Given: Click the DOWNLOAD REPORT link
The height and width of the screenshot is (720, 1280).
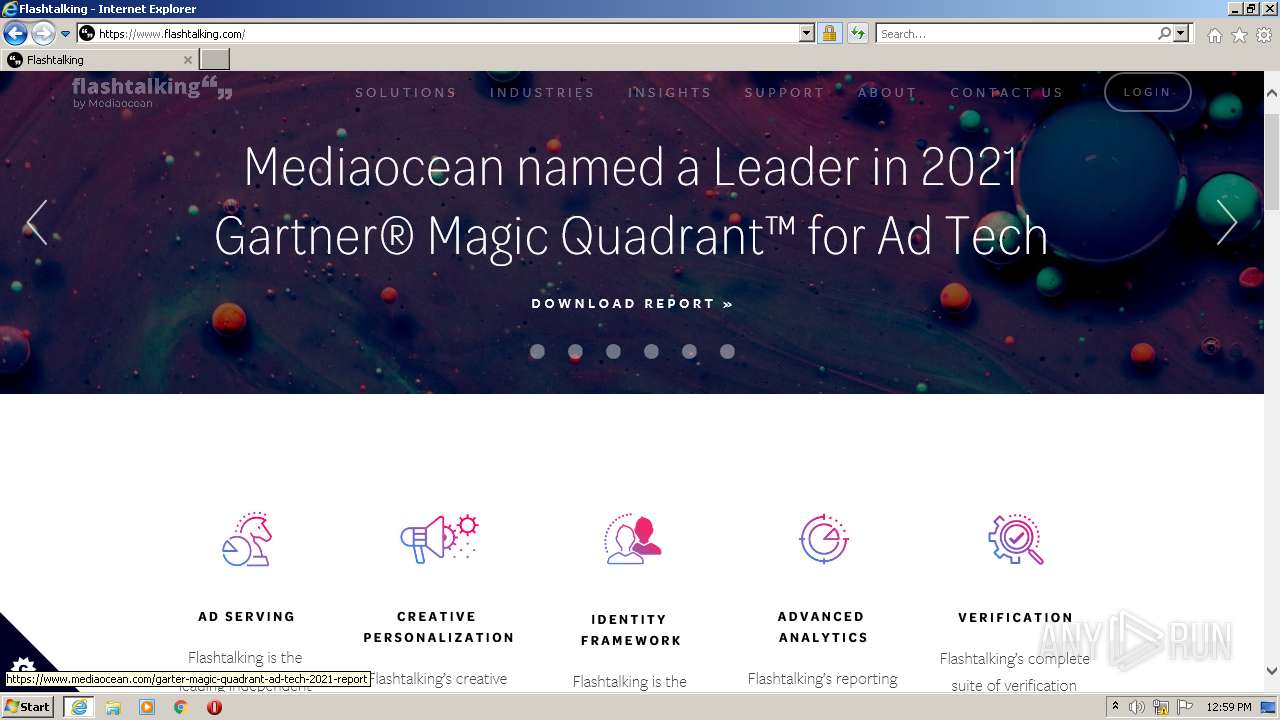Looking at the screenshot, I should pyautogui.click(x=632, y=303).
